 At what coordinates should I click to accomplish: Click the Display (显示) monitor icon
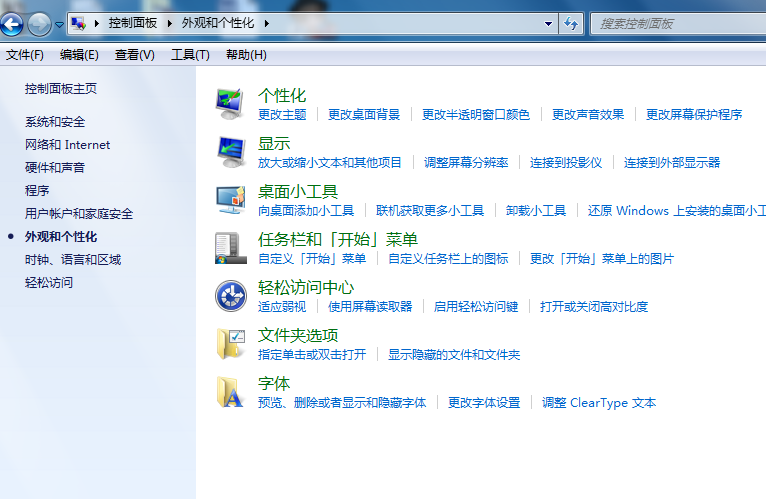pos(231,152)
